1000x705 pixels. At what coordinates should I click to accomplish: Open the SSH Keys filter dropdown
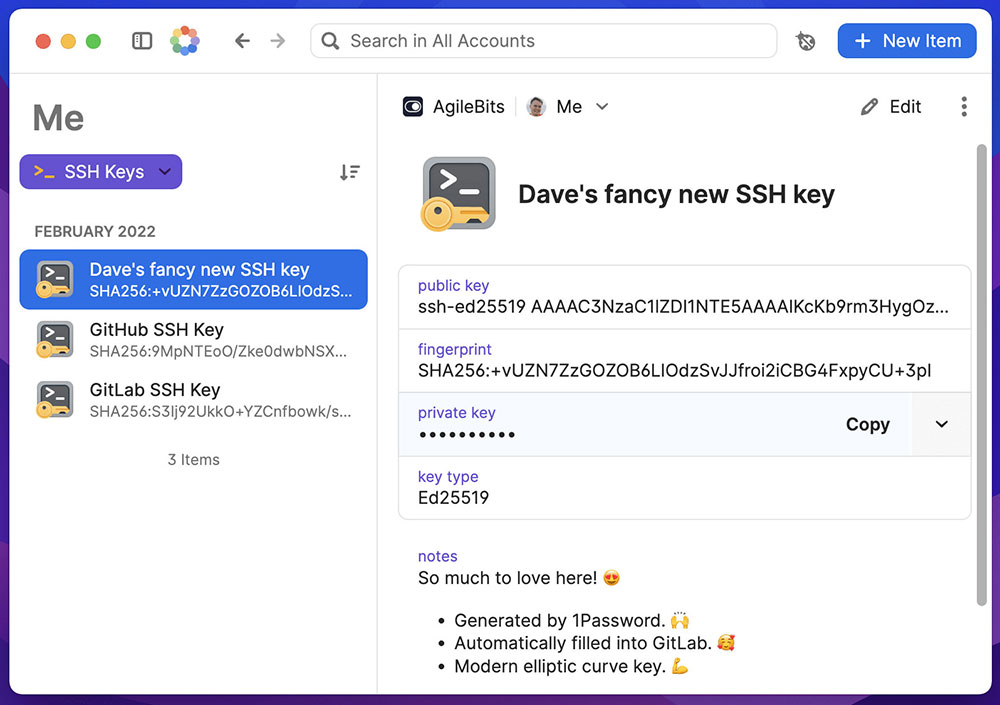pyautogui.click(x=100, y=172)
